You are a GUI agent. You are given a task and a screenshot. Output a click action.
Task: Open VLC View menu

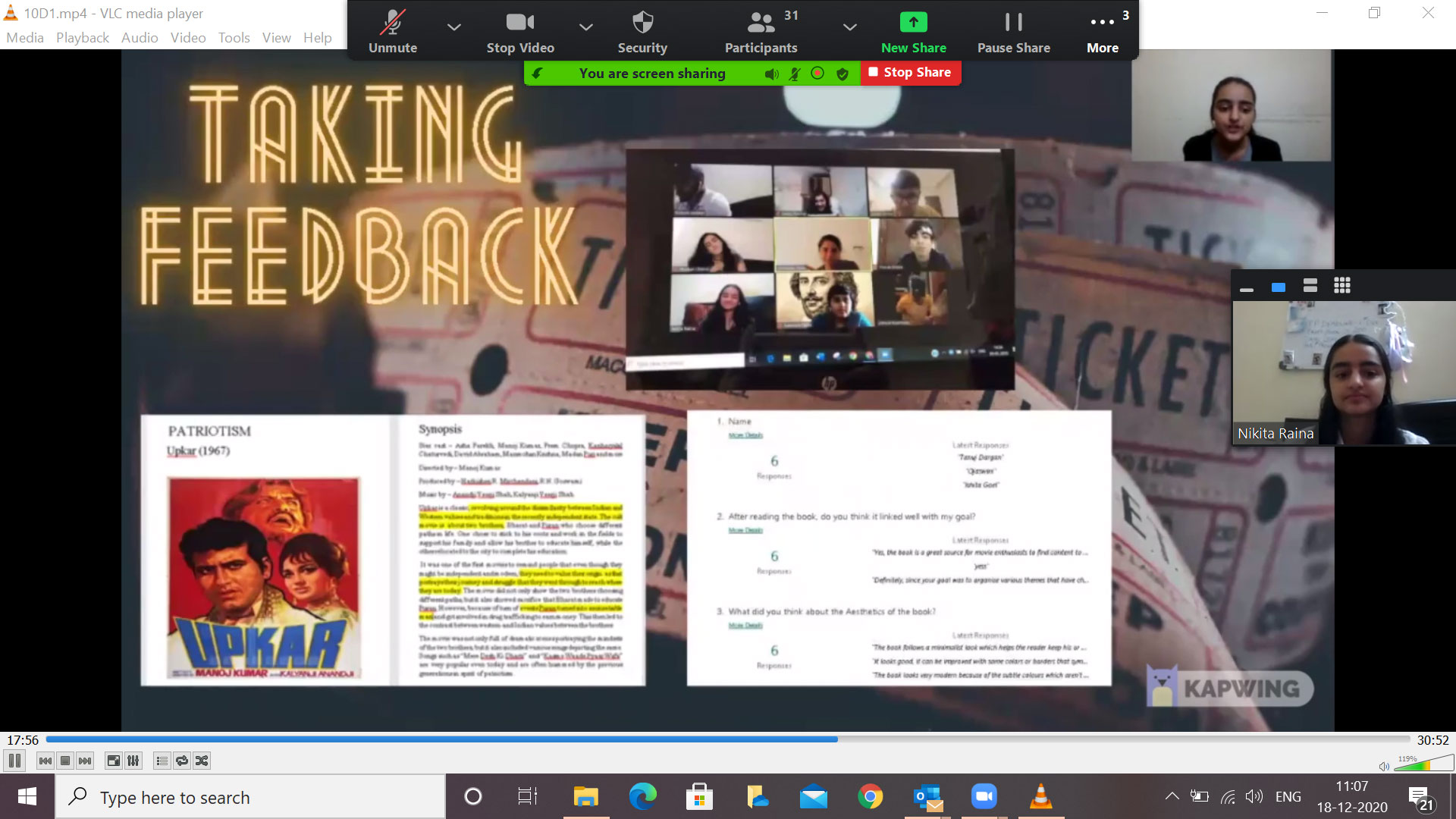(x=277, y=38)
